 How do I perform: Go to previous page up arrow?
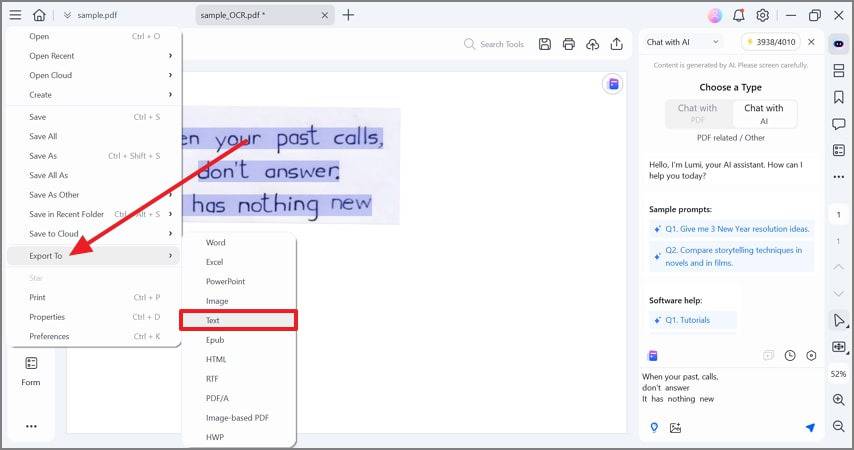839,267
